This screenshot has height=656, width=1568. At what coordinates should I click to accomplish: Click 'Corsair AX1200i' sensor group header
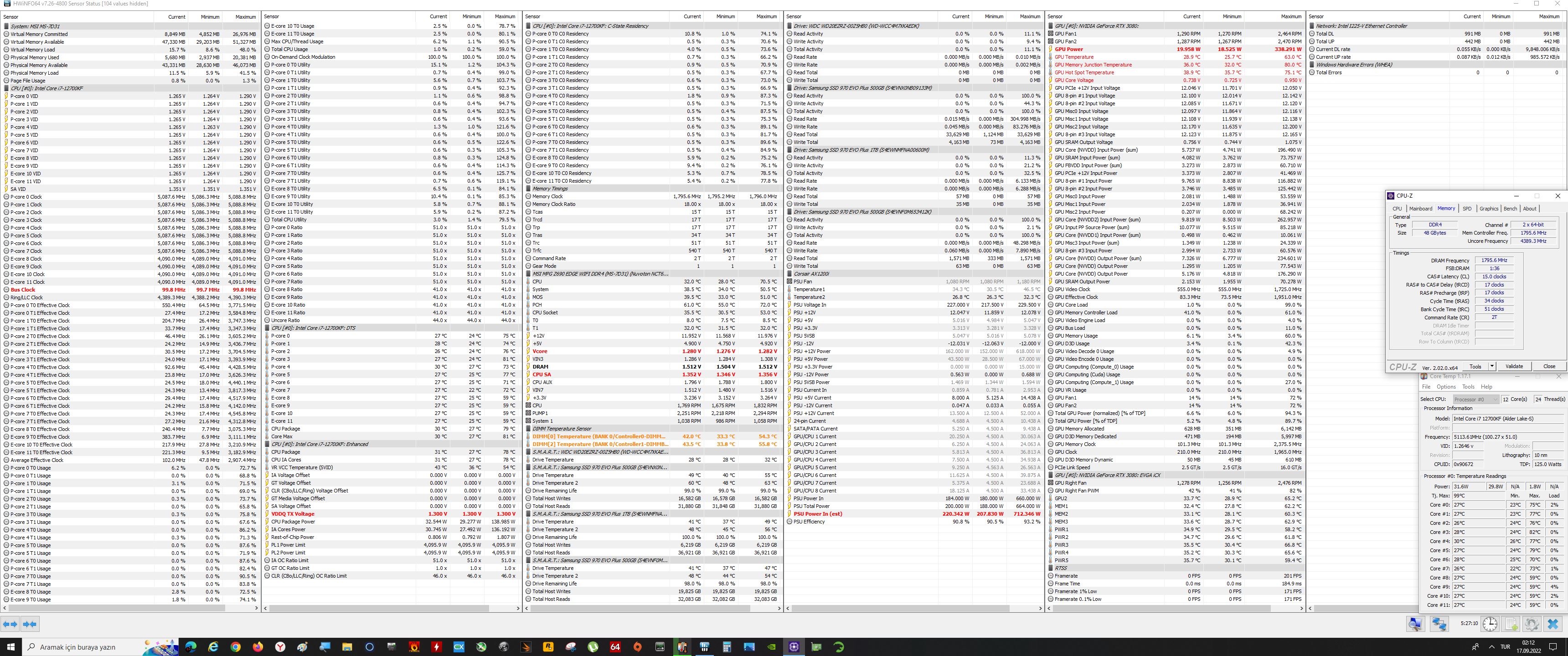pyautogui.click(x=913, y=274)
